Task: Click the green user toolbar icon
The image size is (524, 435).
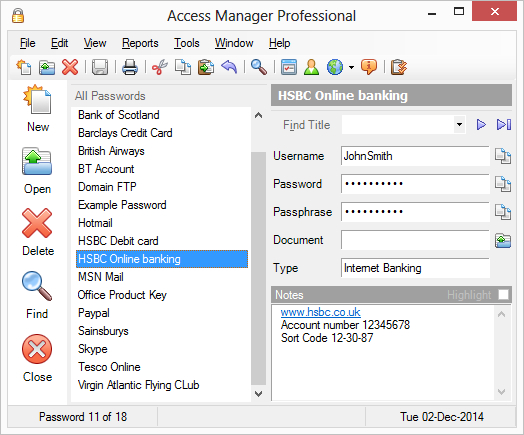Action: [x=311, y=67]
